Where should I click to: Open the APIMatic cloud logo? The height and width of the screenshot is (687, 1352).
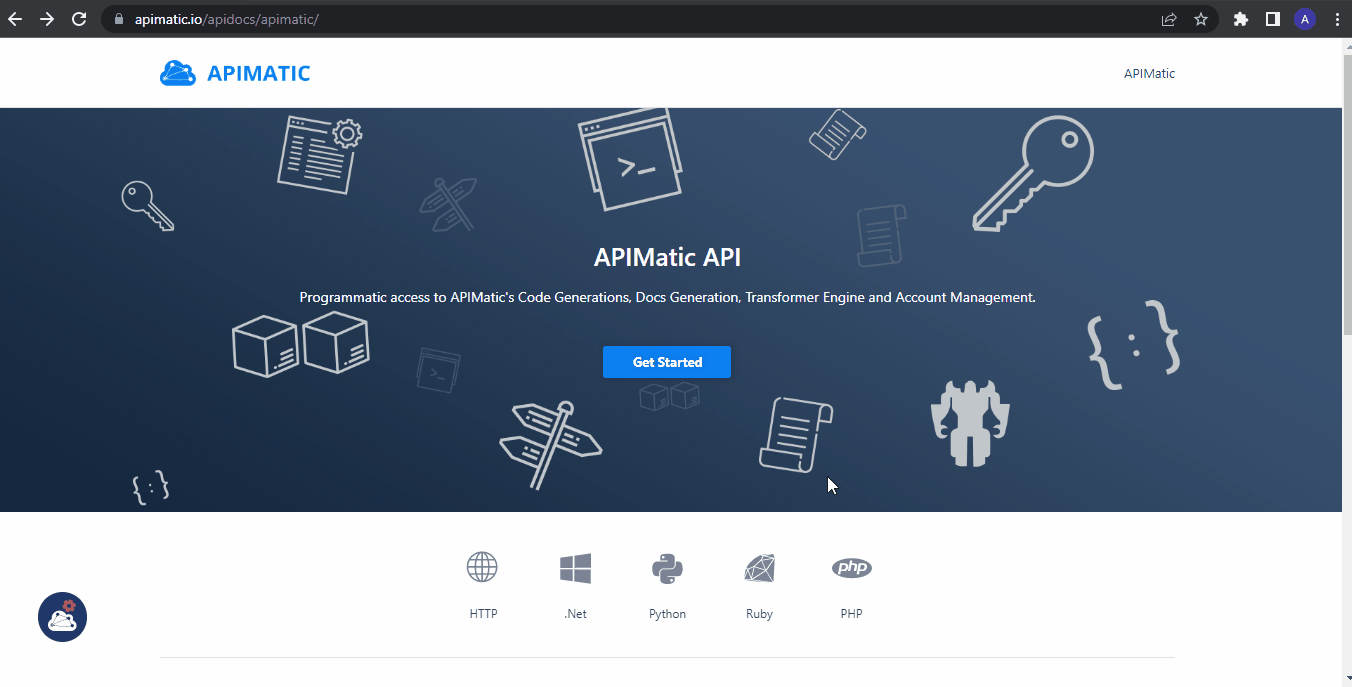coord(178,72)
